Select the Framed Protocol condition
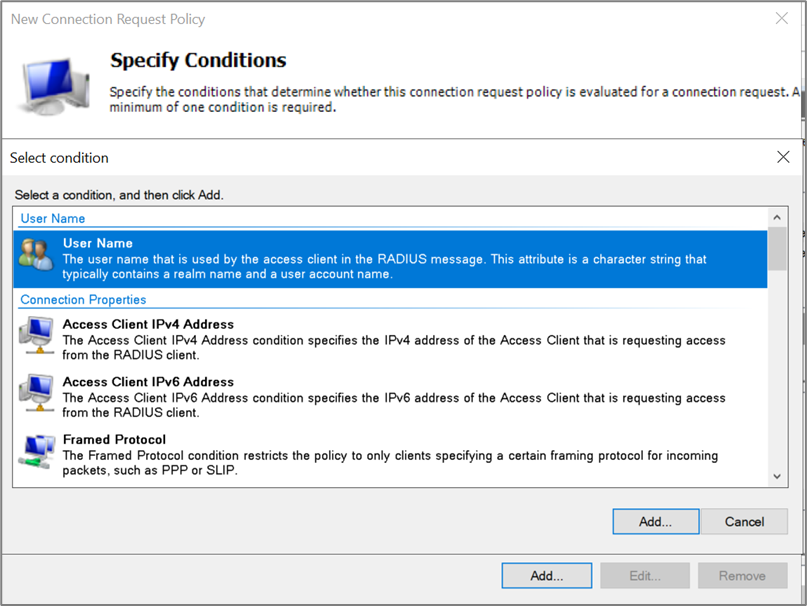The height and width of the screenshot is (606, 807). pyautogui.click(x=114, y=440)
